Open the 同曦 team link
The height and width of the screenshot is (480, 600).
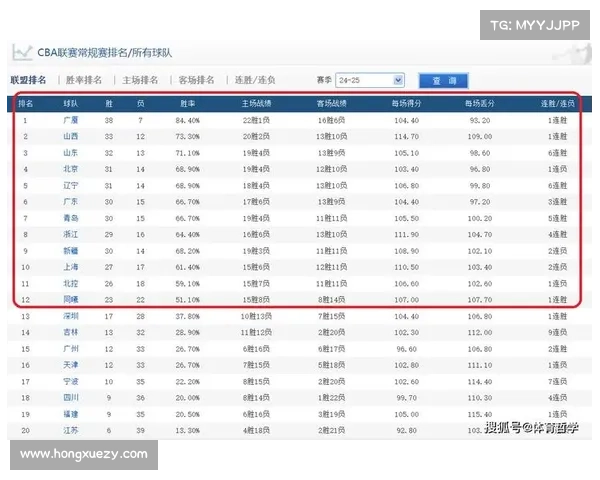[x=71, y=300]
